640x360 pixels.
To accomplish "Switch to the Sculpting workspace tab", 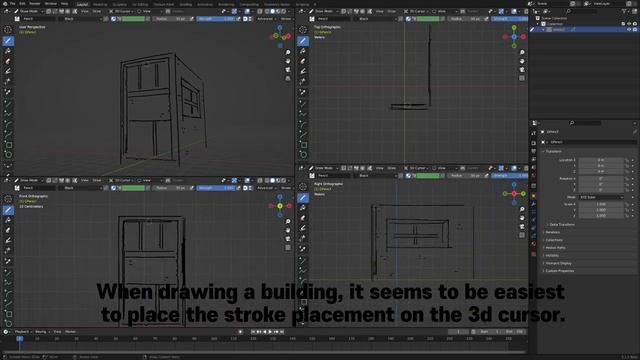I will point(120,4).
